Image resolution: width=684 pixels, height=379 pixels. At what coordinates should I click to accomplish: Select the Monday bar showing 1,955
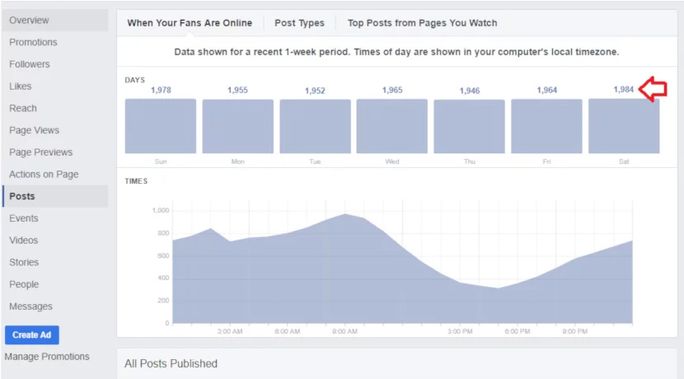238,126
